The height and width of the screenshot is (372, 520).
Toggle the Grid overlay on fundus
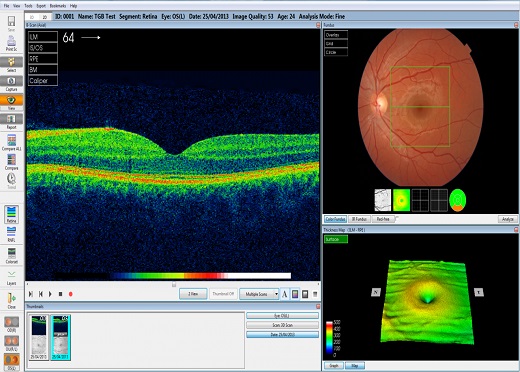click(336, 44)
